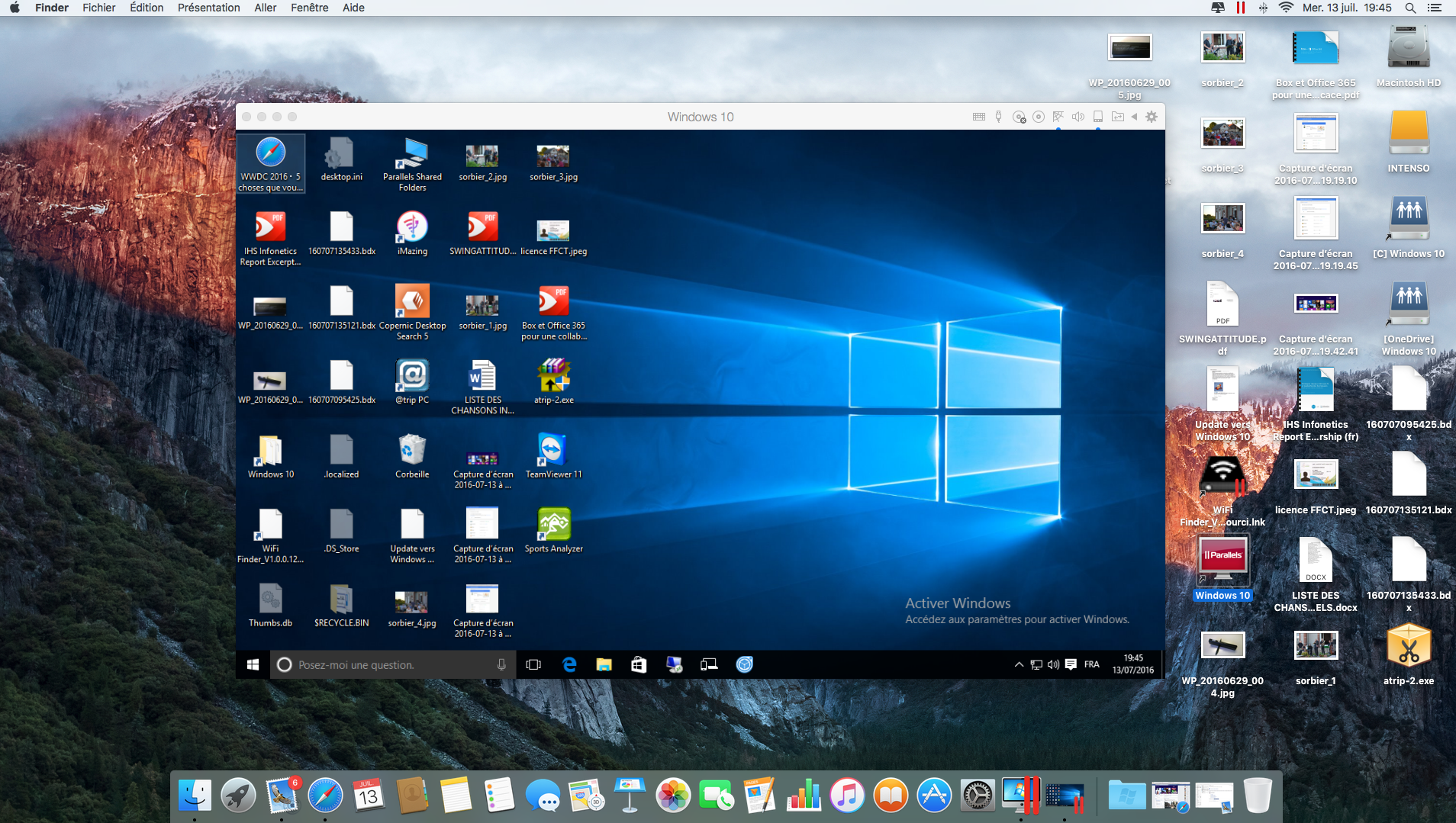Viewport: 1456px width, 823px height.
Task: Select LISTE DES CHANSONS Word document
Action: click(x=482, y=387)
